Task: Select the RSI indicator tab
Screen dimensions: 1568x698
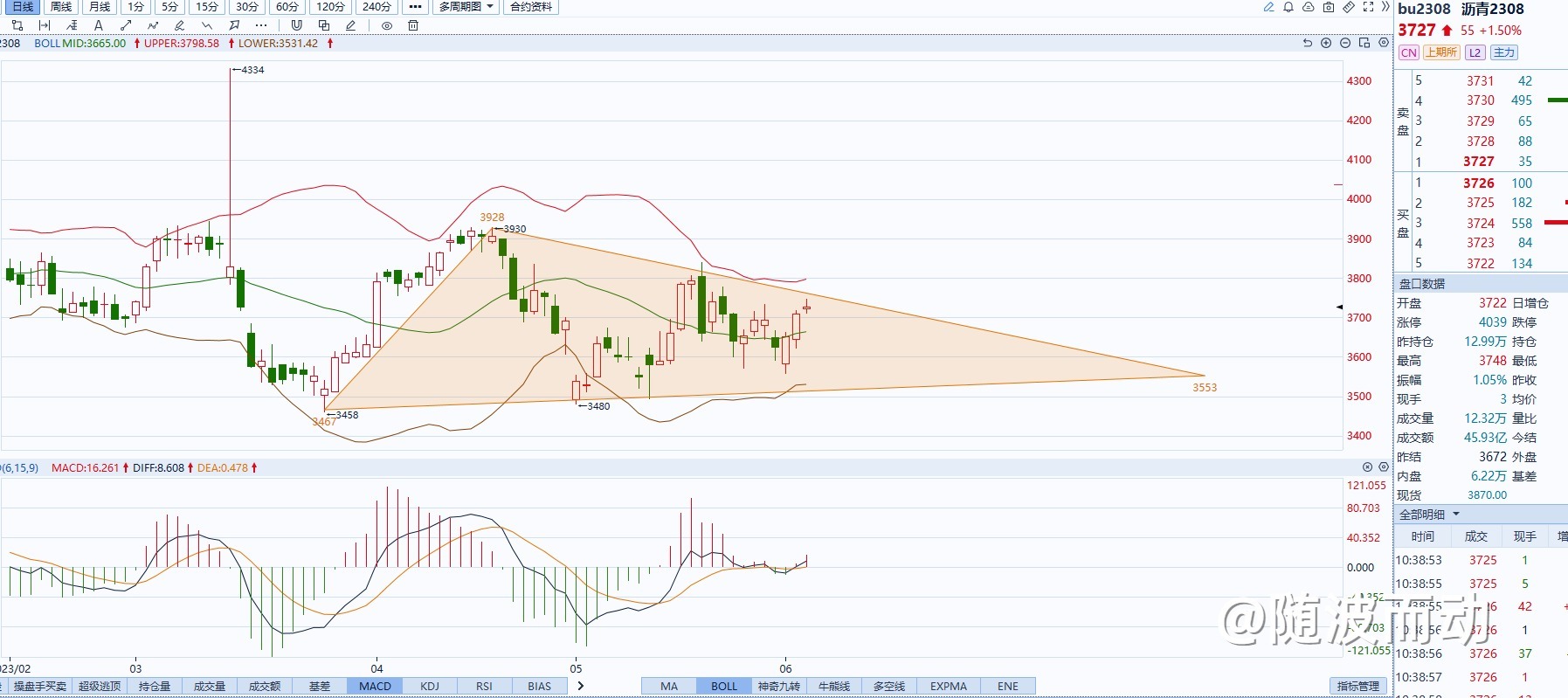Action: pos(485,687)
